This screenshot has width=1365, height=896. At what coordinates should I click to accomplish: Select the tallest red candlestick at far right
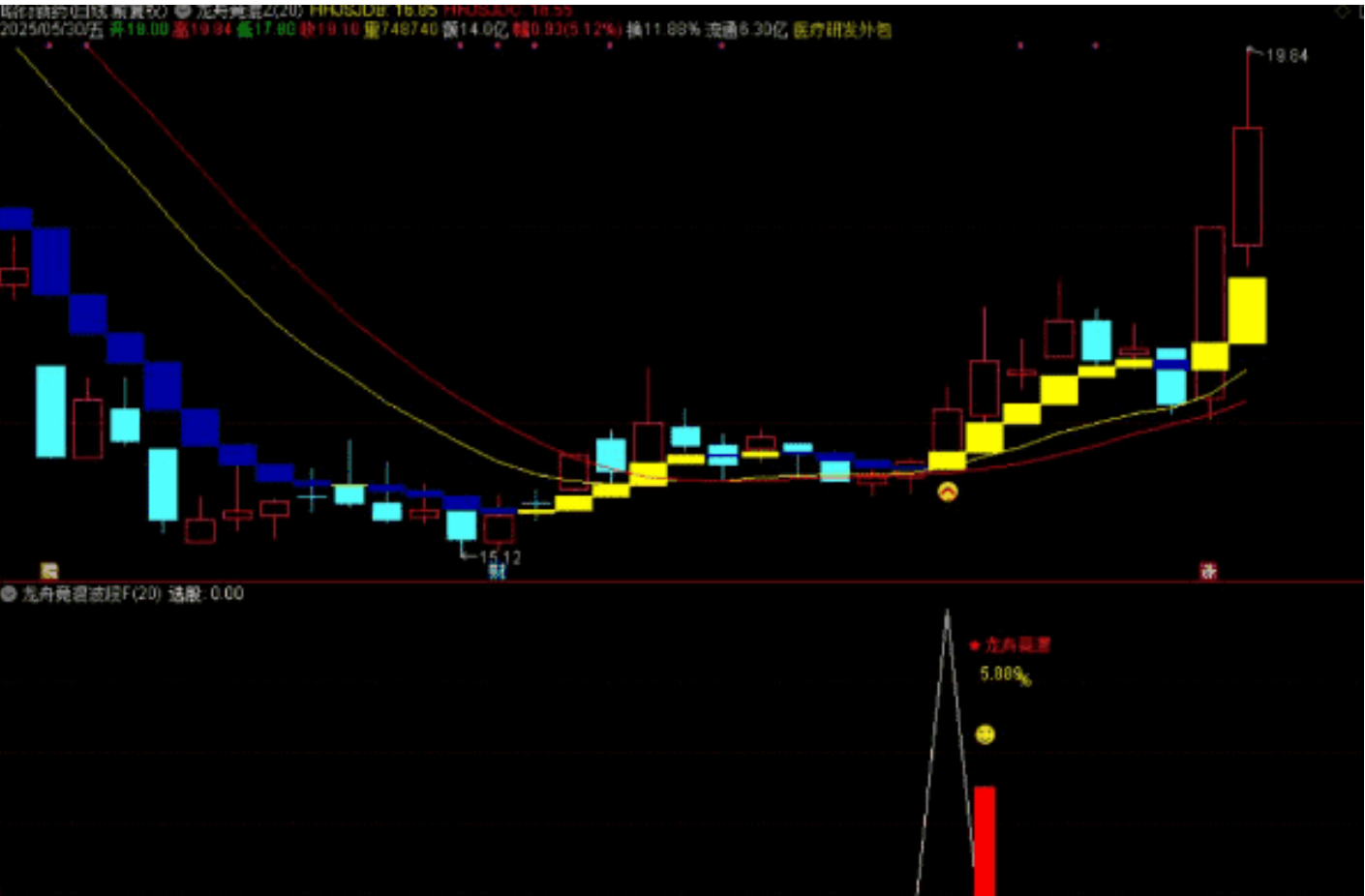tap(1247, 186)
